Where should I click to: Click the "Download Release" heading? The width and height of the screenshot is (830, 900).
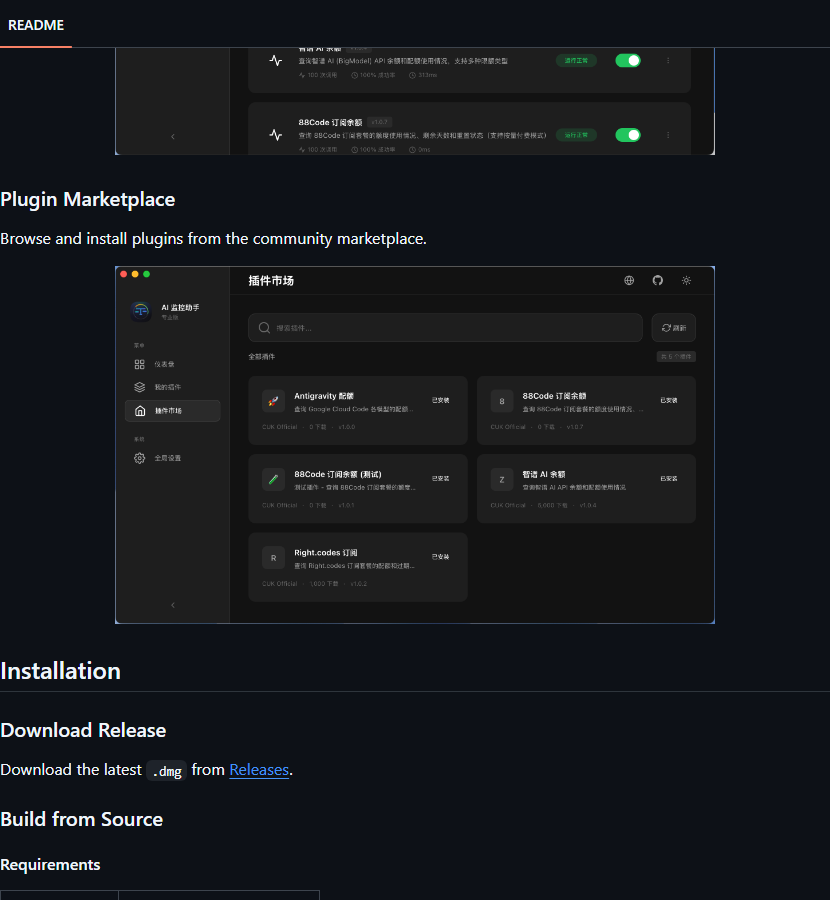(x=83, y=730)
